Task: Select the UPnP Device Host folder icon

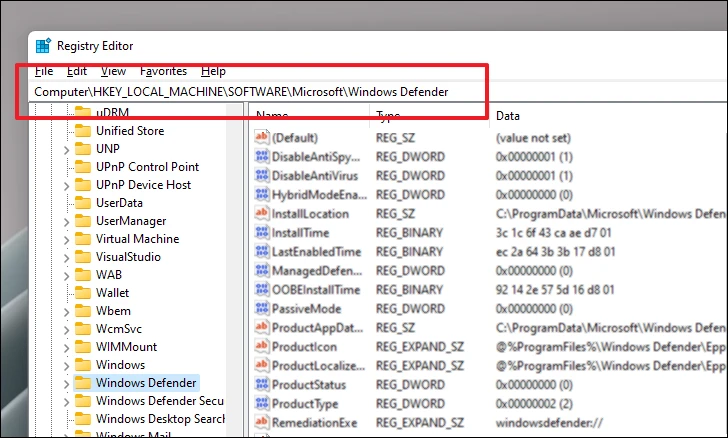Action: 83,185
